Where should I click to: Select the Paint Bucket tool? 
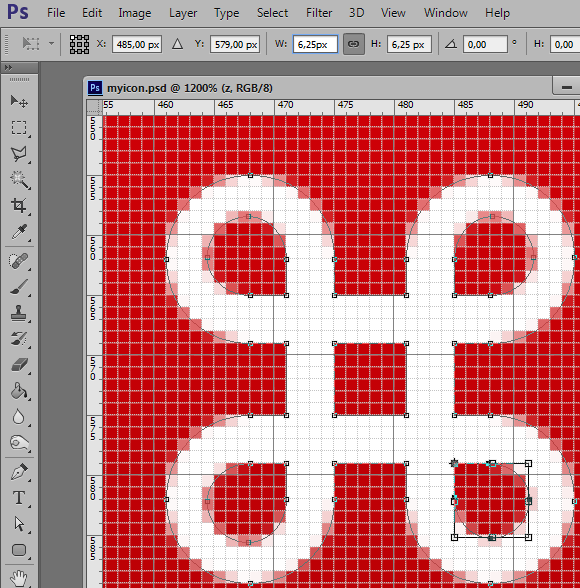pos(19,391)
